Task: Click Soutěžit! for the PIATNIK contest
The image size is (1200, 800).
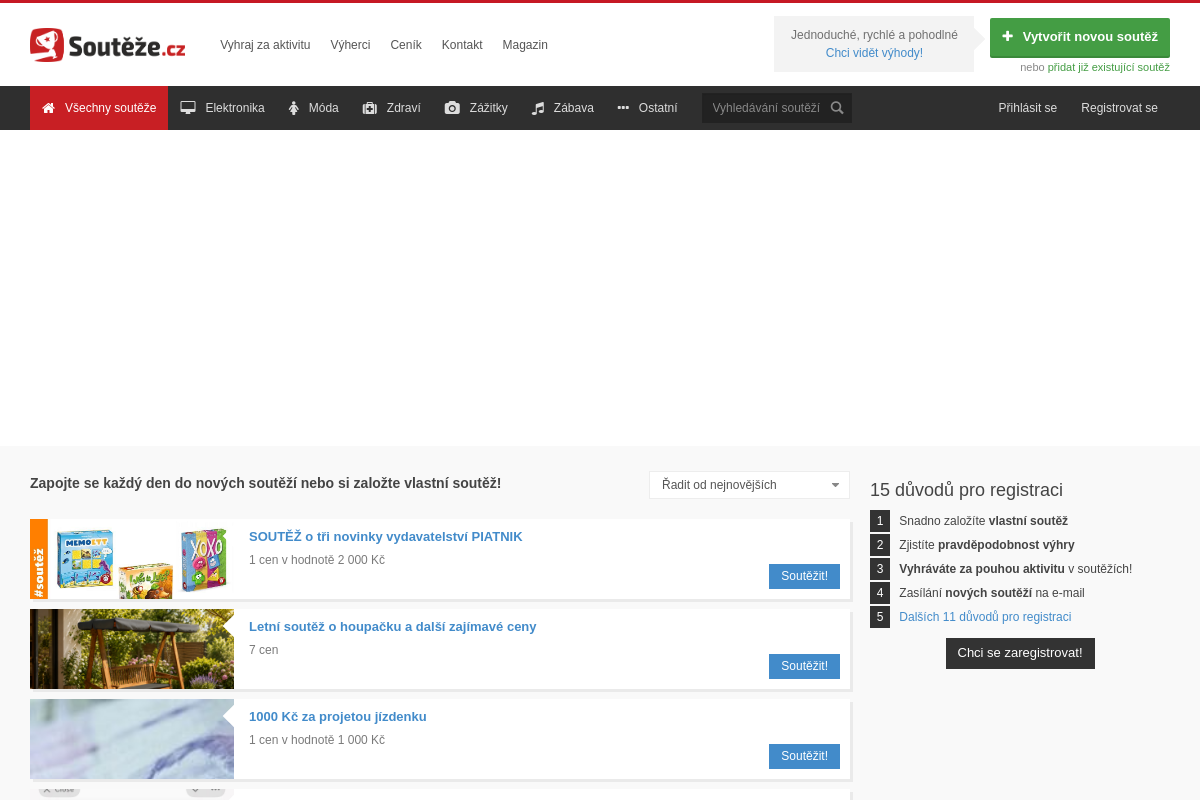Action: pos(804,576)
